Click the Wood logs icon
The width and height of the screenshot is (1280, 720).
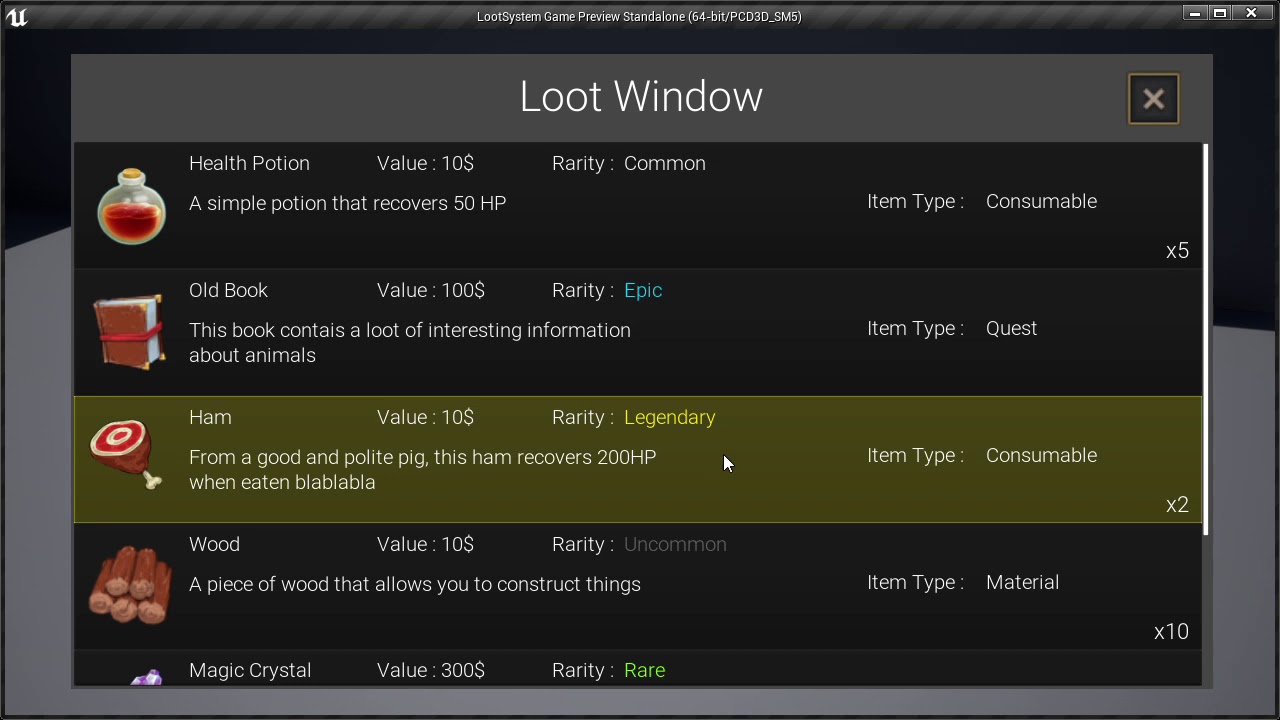(x=129, y=585)
